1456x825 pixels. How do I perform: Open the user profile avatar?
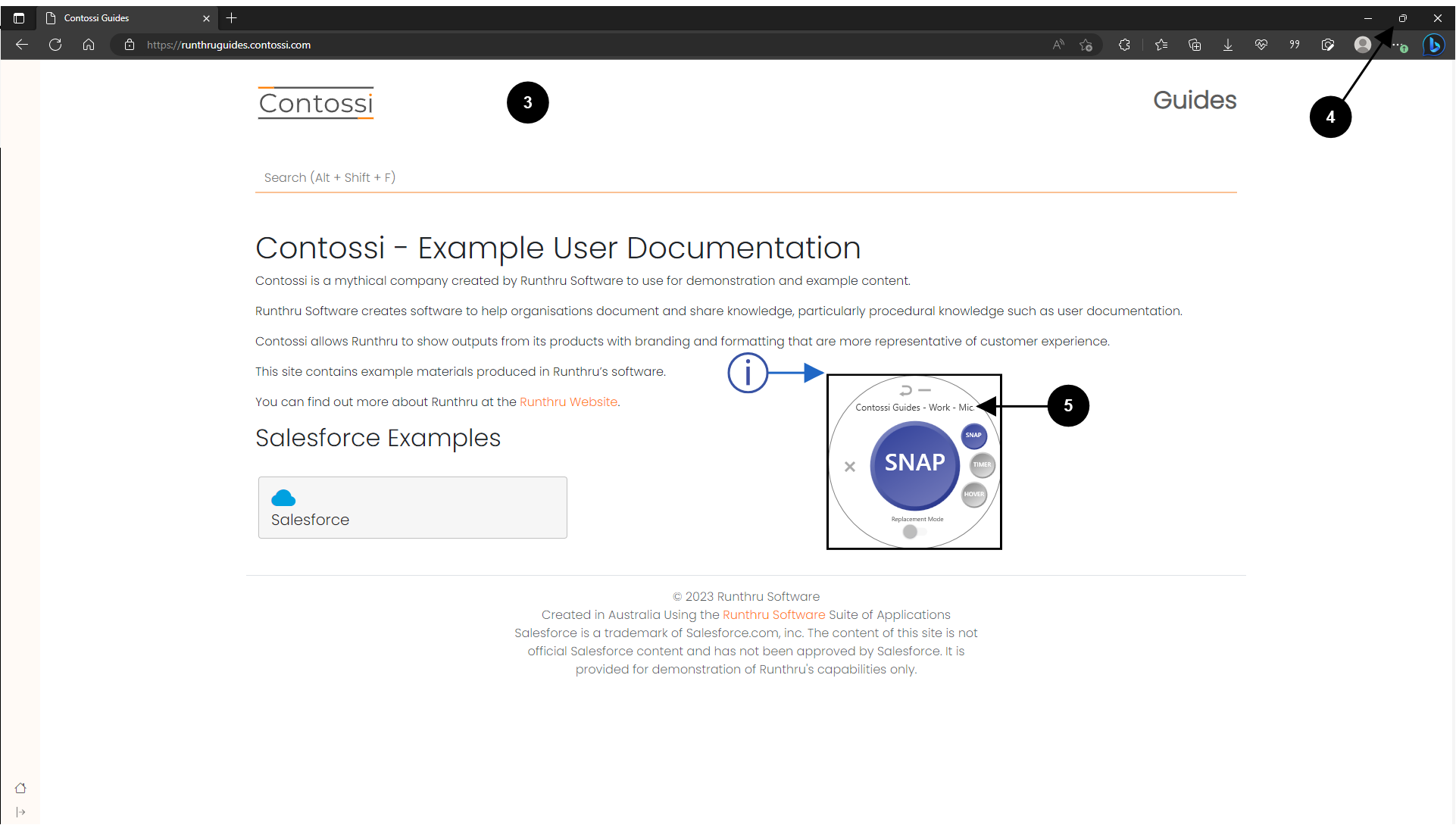pyautogui.click(x=1362, y=45)
